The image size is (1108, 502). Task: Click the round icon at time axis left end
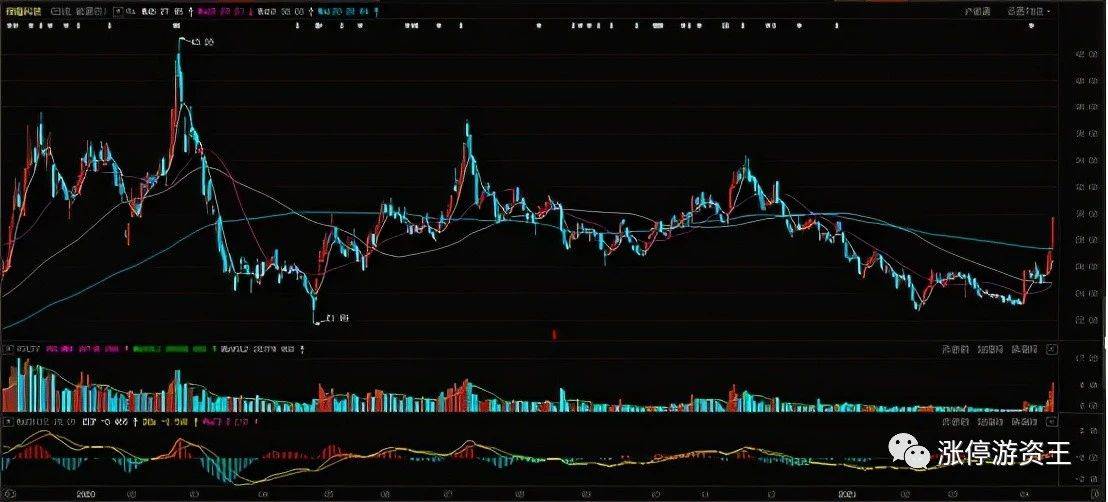(9, 494)
